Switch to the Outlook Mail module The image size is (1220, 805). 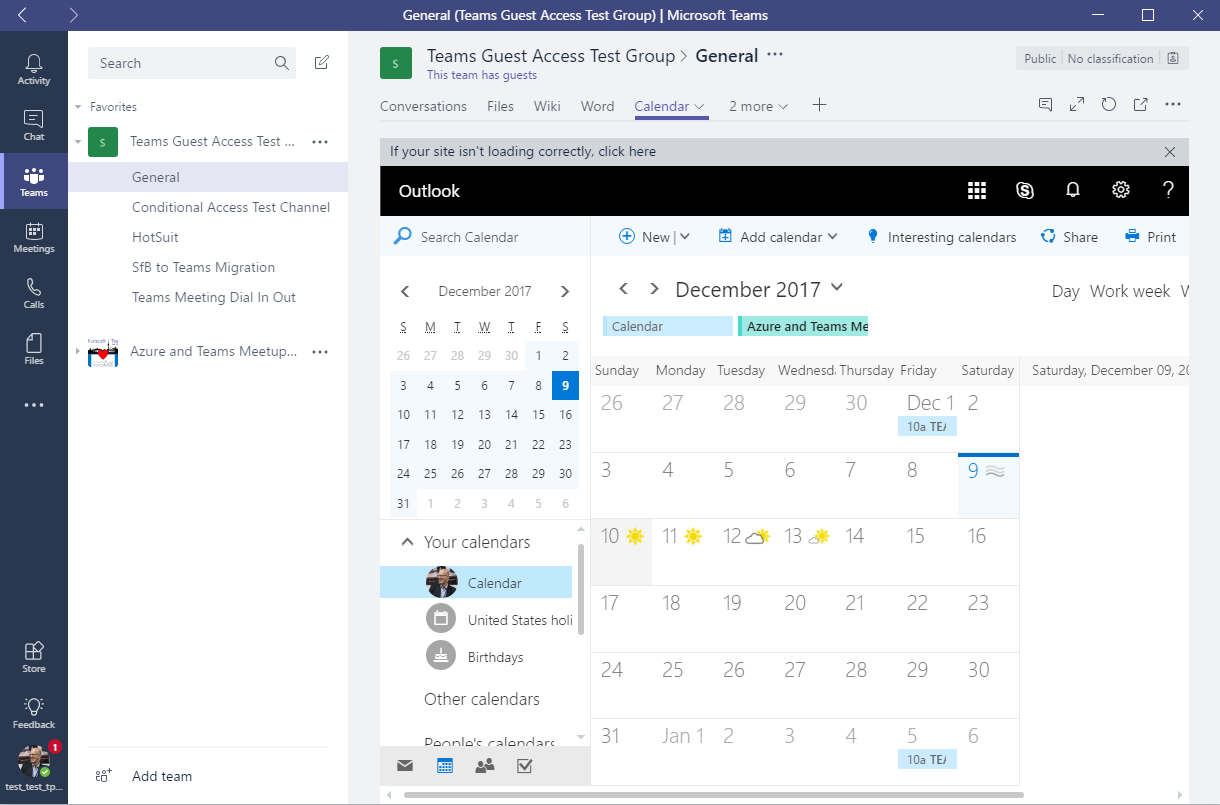tap(405, 766)
